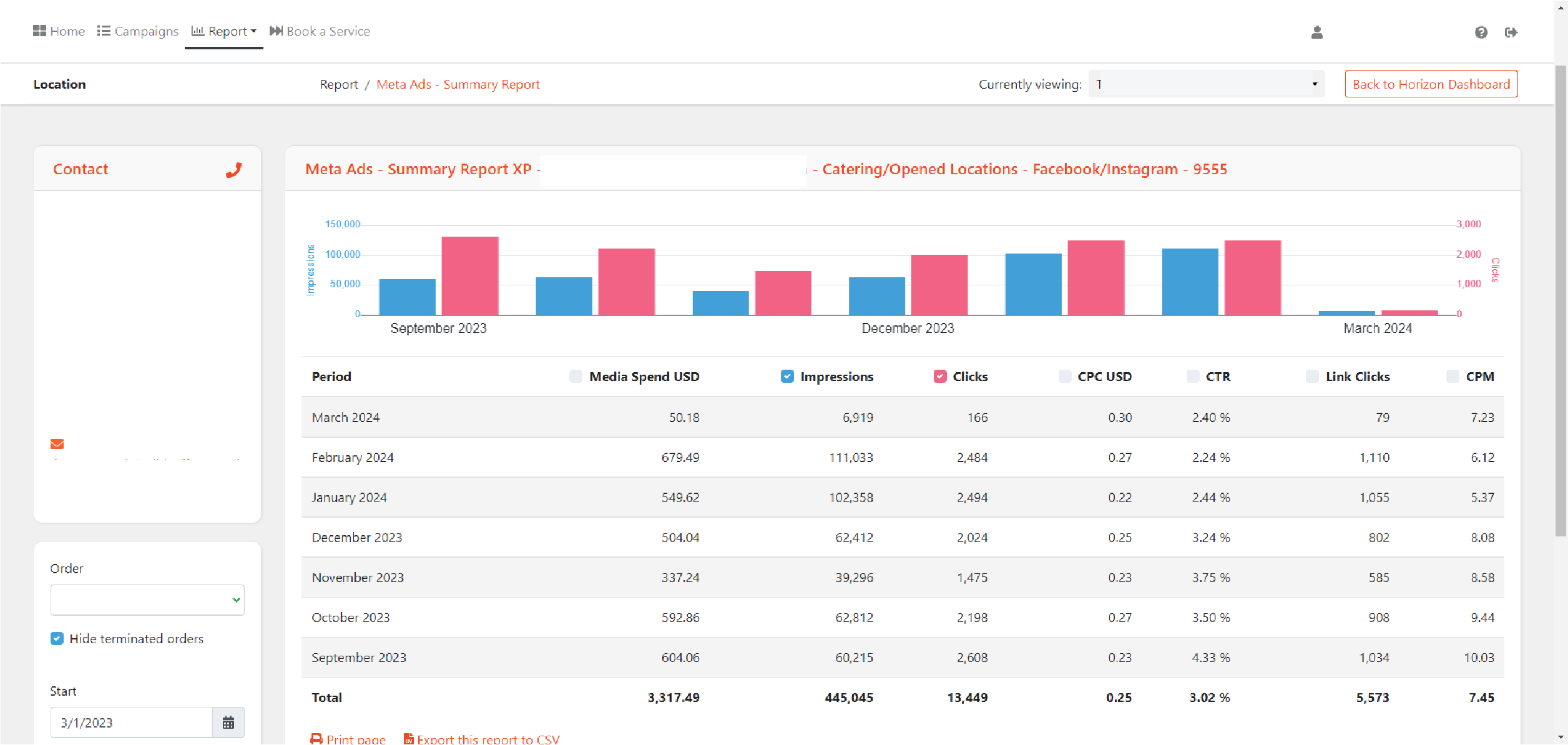Click the phone icon in Contact panel
Screen dimensions: 1568x745
[233, 170]
